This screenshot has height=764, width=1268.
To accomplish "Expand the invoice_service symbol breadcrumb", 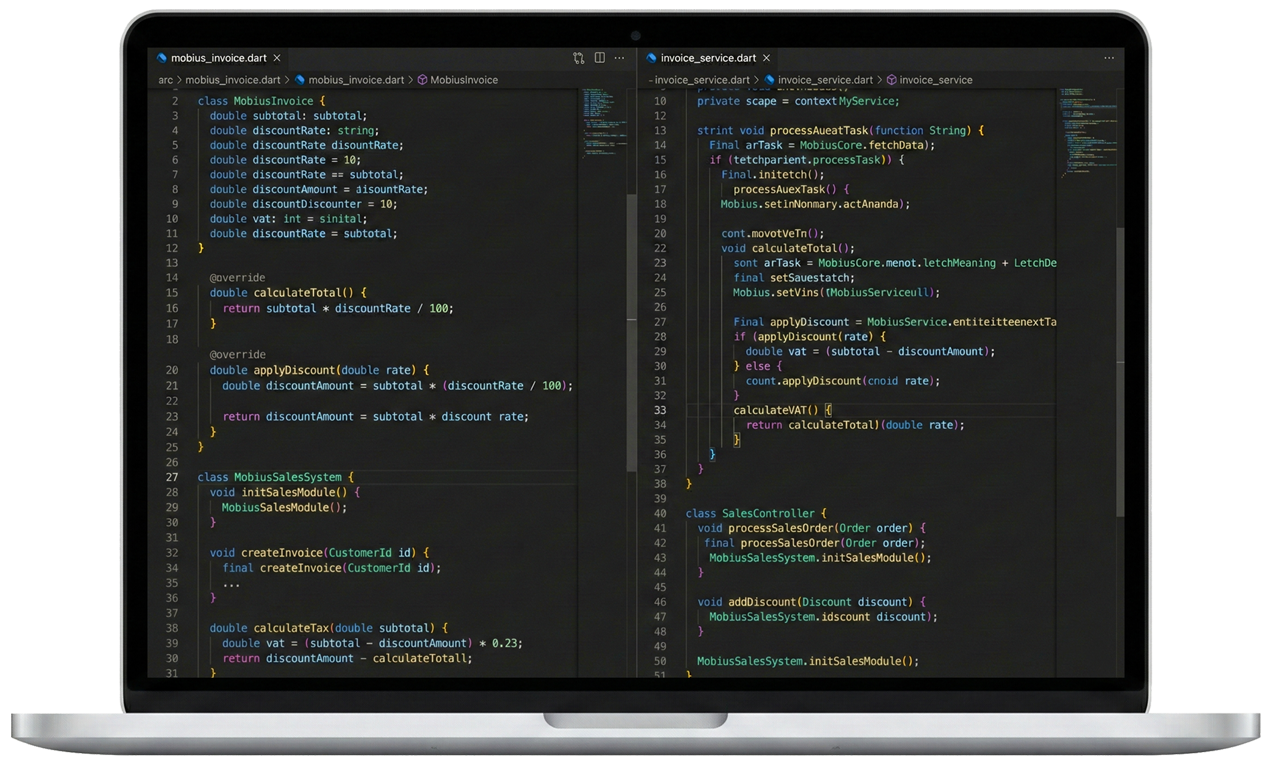I will coord(935,80).
